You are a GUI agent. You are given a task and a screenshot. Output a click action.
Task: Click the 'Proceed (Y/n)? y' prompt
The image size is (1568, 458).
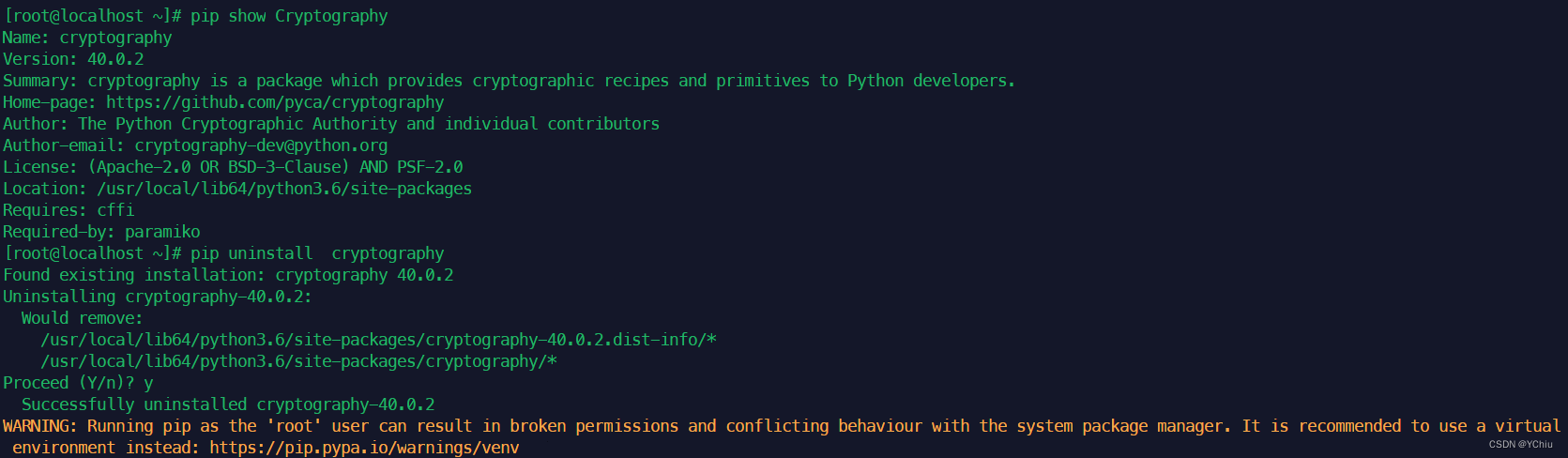(78, 383)
